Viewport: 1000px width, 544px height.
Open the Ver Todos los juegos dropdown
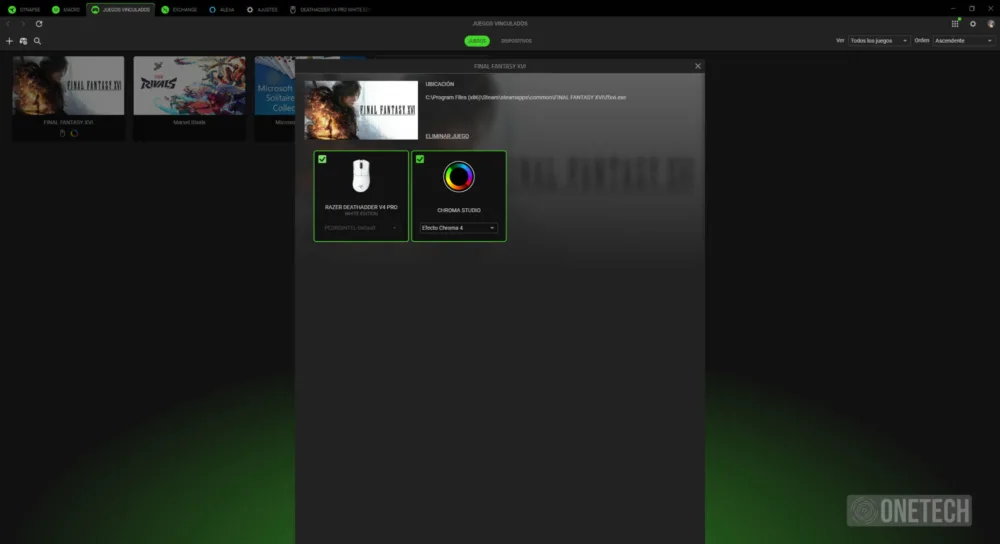[879, 41]
